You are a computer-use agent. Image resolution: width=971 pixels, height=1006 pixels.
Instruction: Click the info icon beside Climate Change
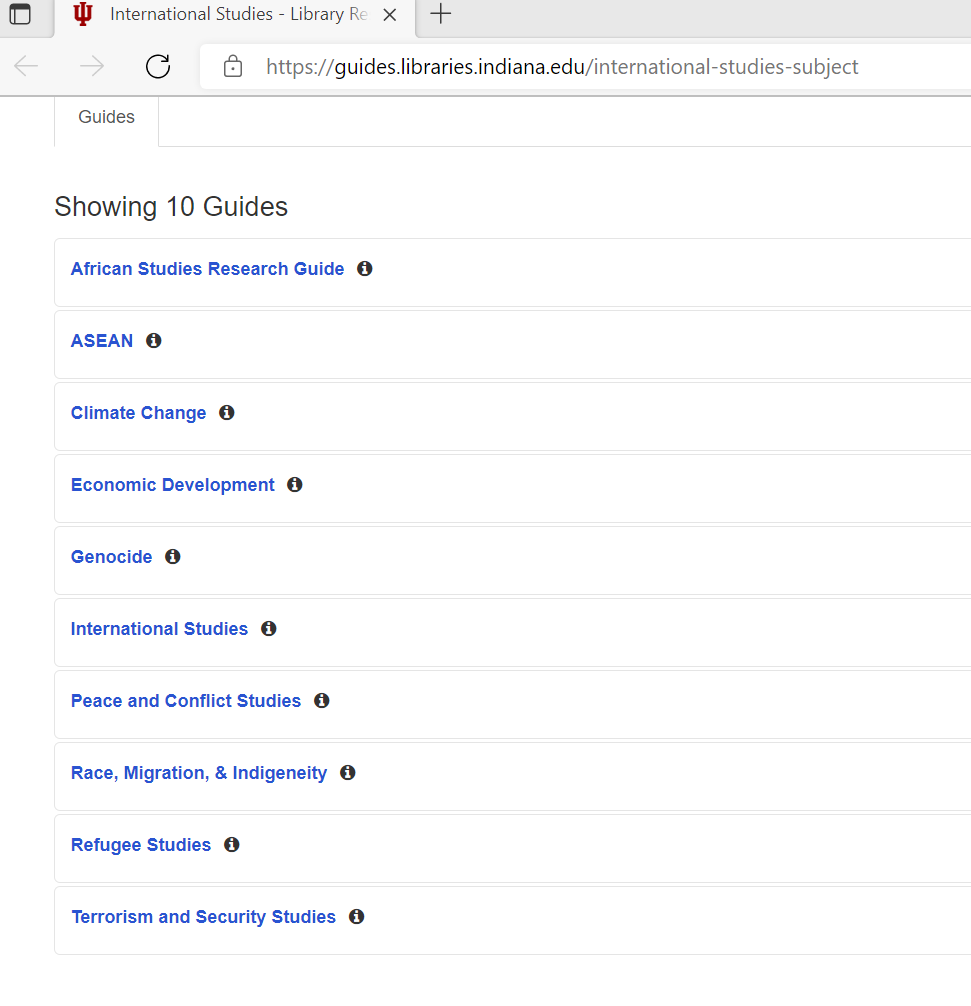[x=226, y=412]
